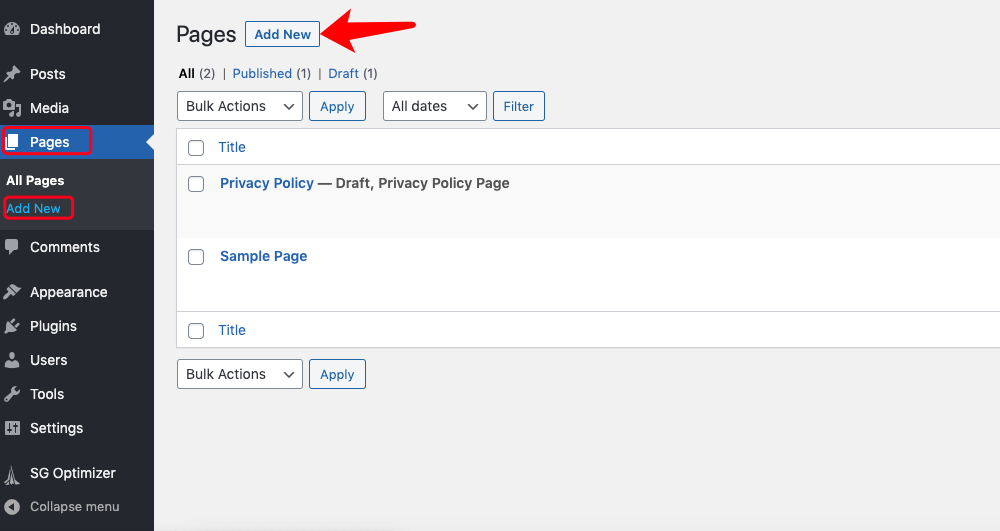Toggle select-all checkbox in top header
Screen dimensions: 1000x531
tap(196, 148)
